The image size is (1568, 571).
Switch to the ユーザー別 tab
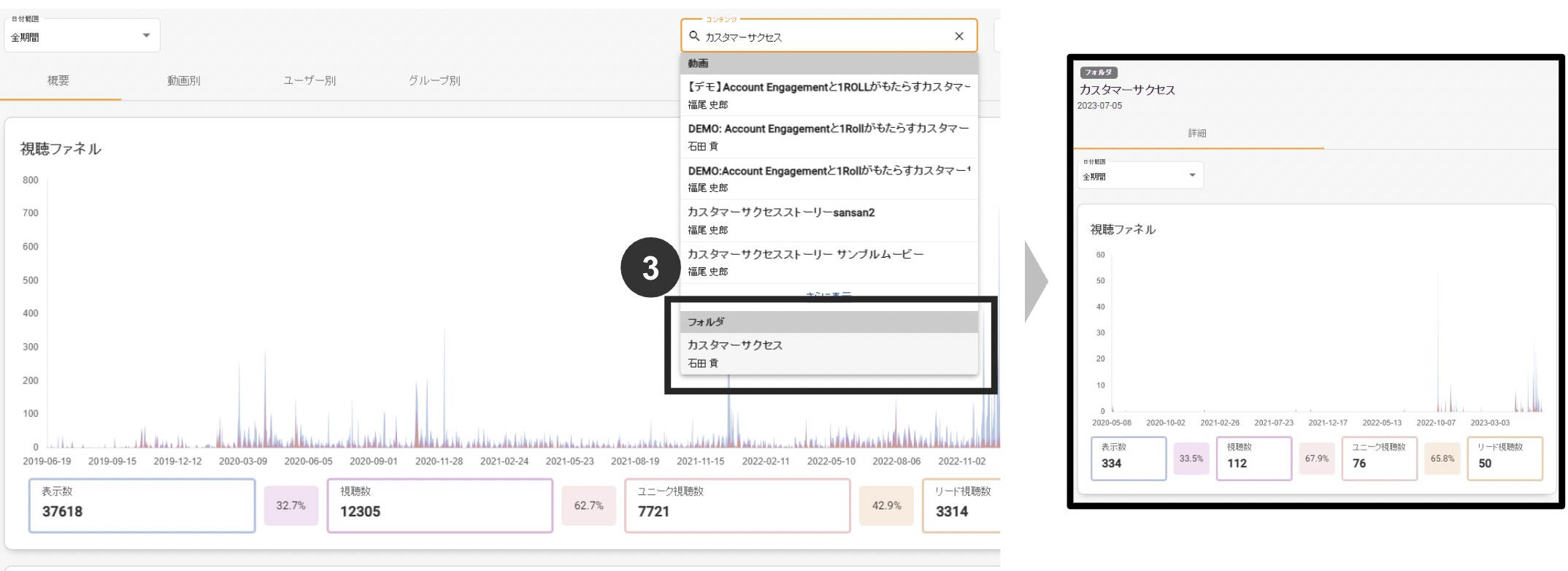(x=310, y=80)
